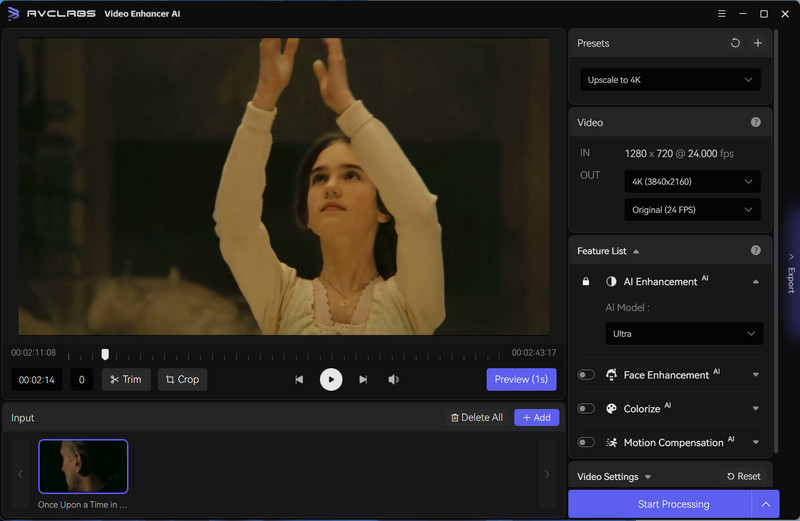Click the Start Processing button
This screenshot has width=800, height=521.
[660, 504]
